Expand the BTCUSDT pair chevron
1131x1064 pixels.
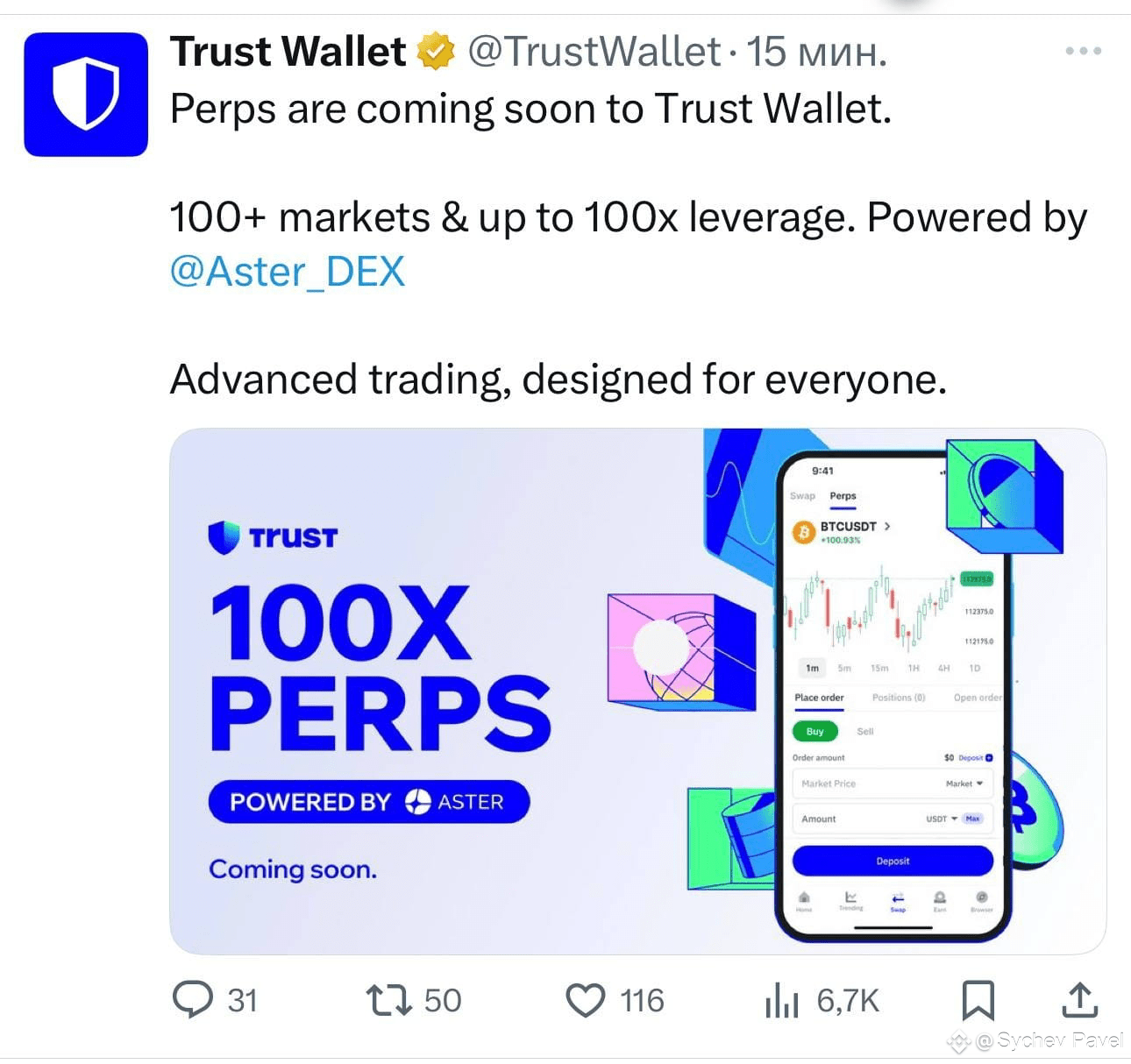887,526
